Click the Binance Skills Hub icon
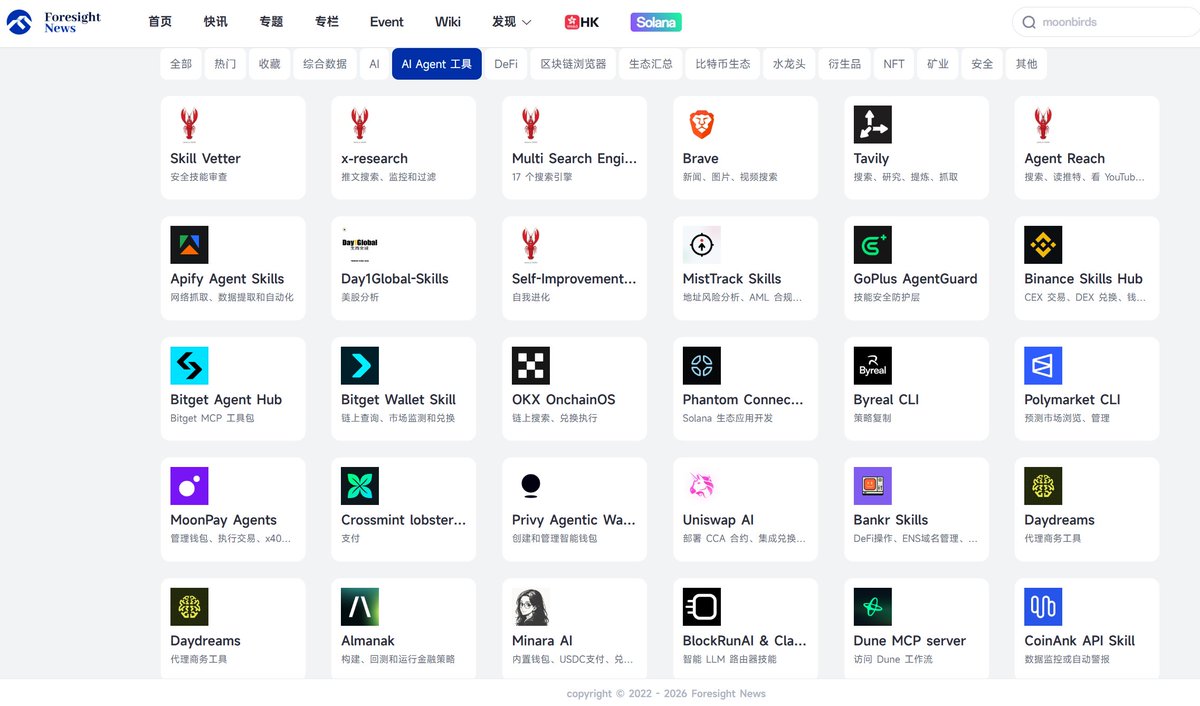Screen dimensions: 1200x706 [1043, 245]
